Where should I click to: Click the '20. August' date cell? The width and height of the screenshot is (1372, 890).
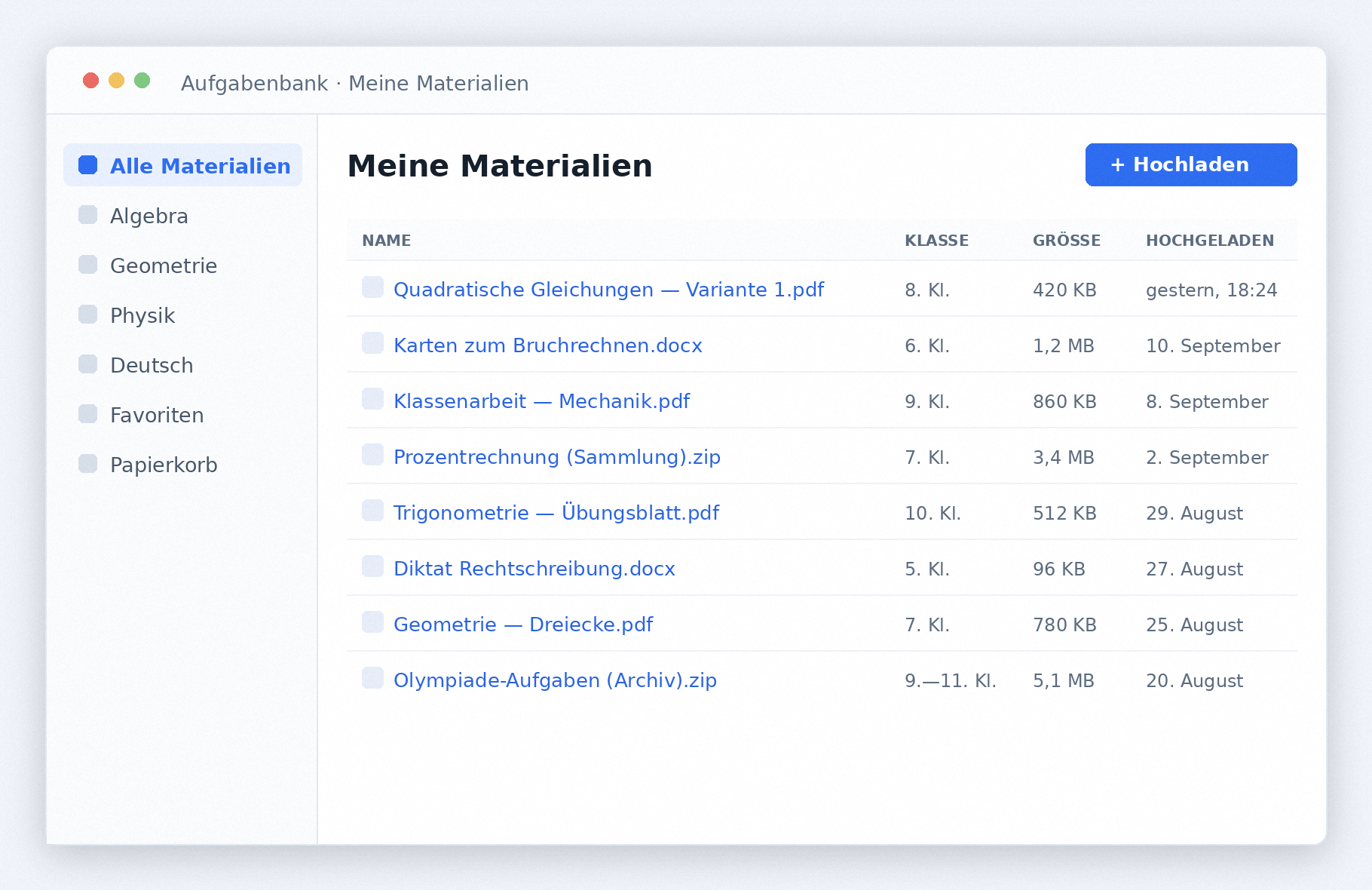(1194, 681)
